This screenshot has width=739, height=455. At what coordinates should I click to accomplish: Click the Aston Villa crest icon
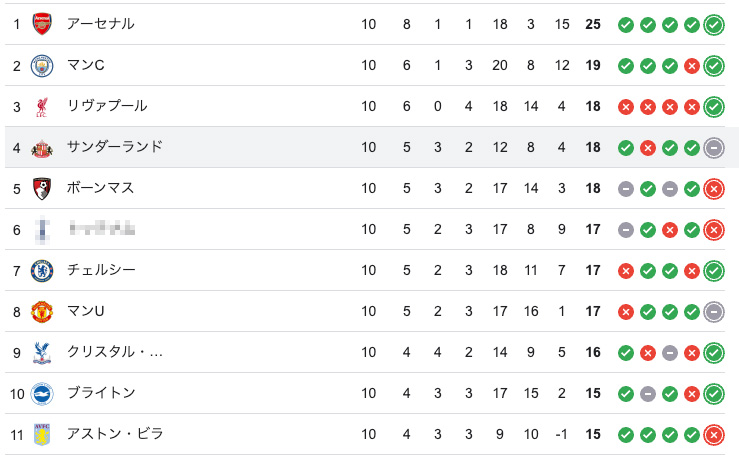coord(41,434)
